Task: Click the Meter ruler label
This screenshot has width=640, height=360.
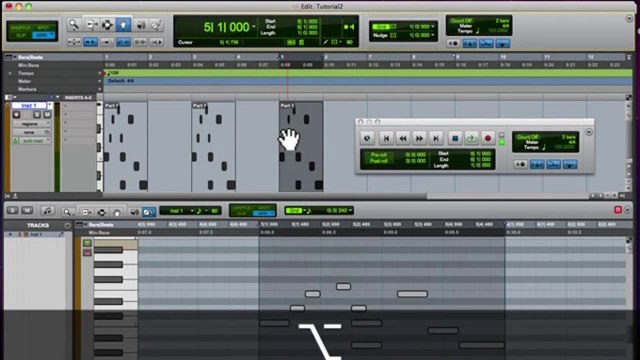Action: pos(24,81)
